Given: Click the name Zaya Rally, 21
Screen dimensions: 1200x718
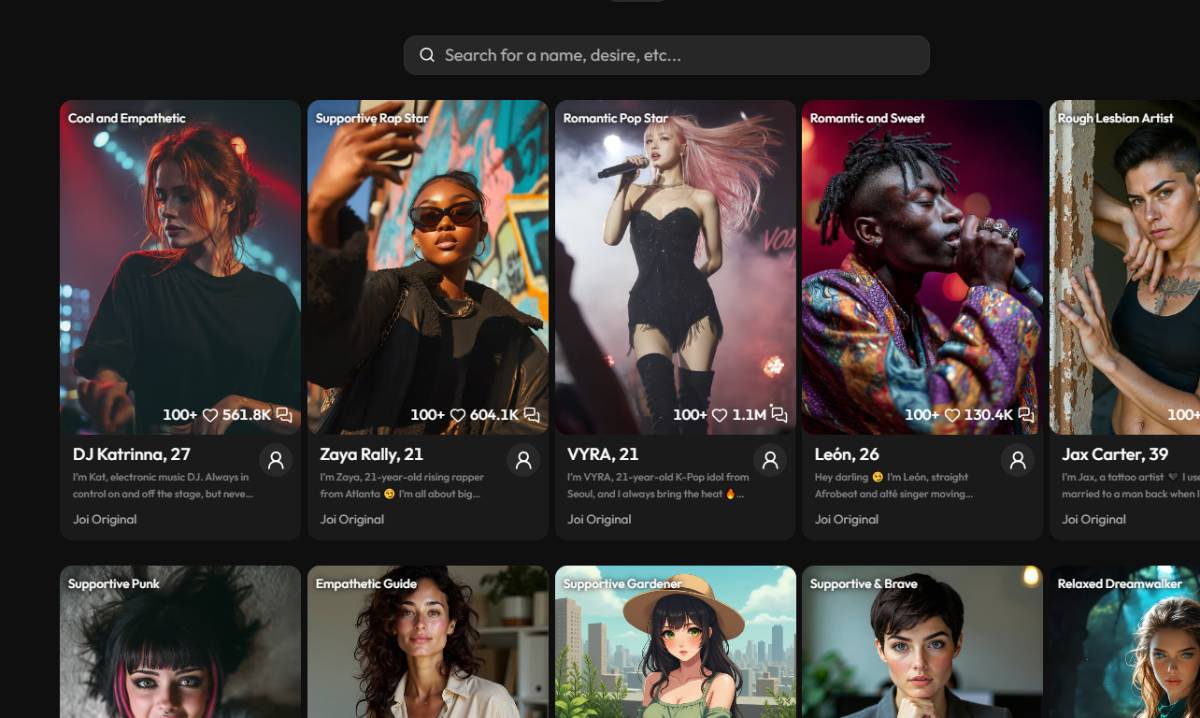Looking at the screenshot, I should coord(371,454).
